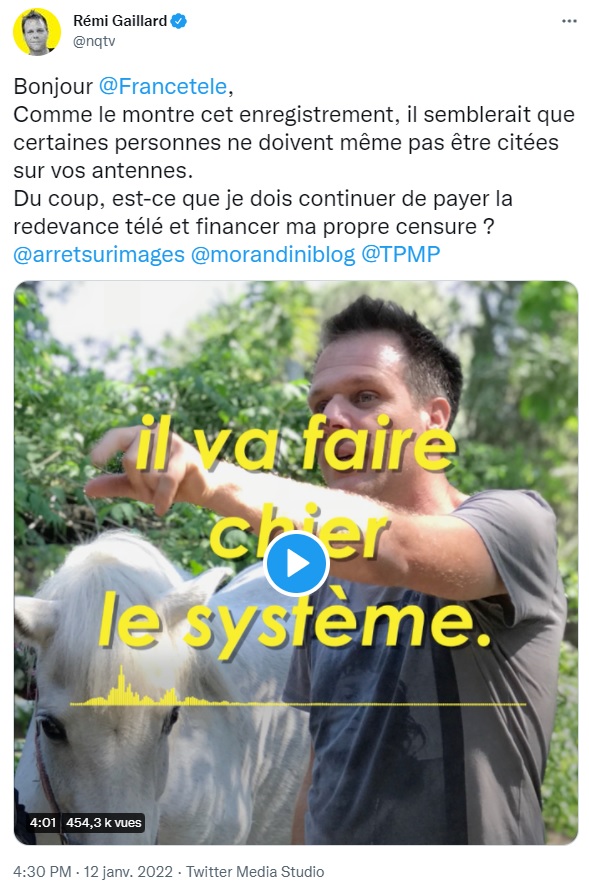Follow the @TPMP mention link
The image size is (589, 895).
[x=401, y=255]
